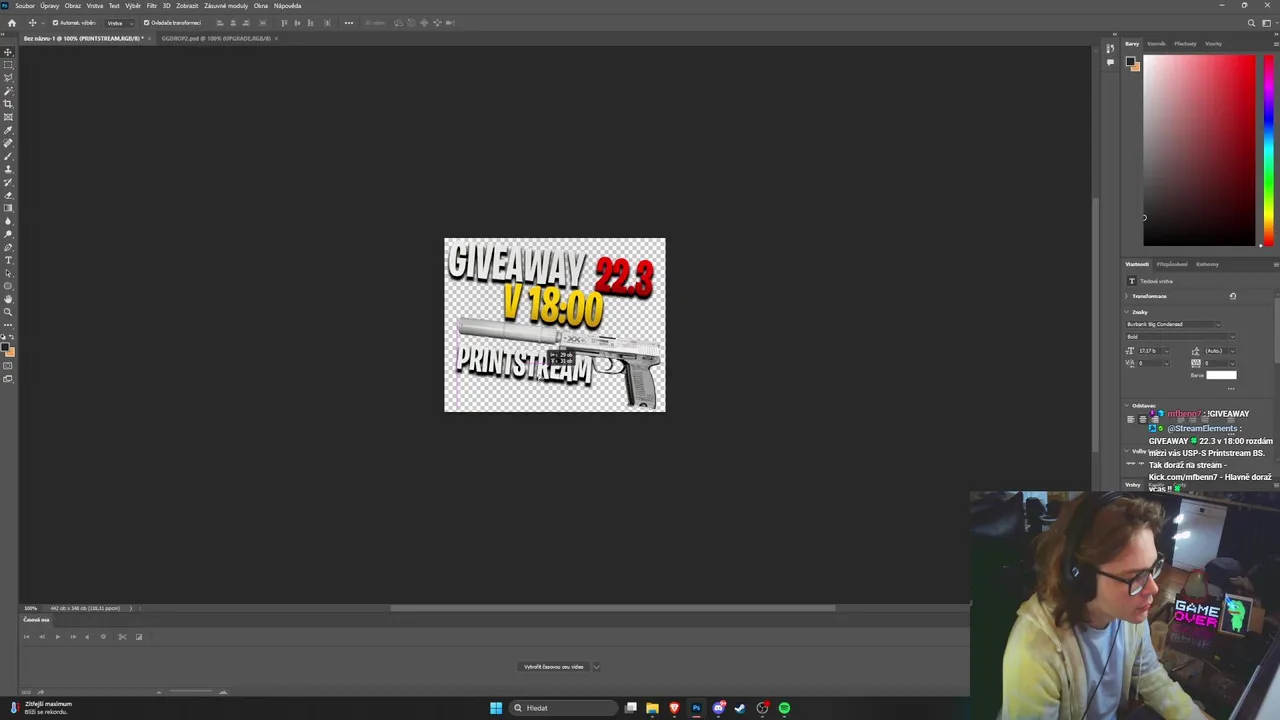Screen dimensions: 1280x720
Task: Select the Dodge tool
Action: point(8,234)
